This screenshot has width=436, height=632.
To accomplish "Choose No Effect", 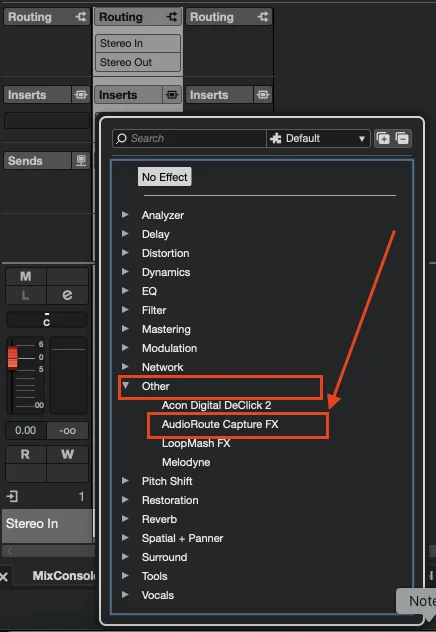I will coord(164,177).
